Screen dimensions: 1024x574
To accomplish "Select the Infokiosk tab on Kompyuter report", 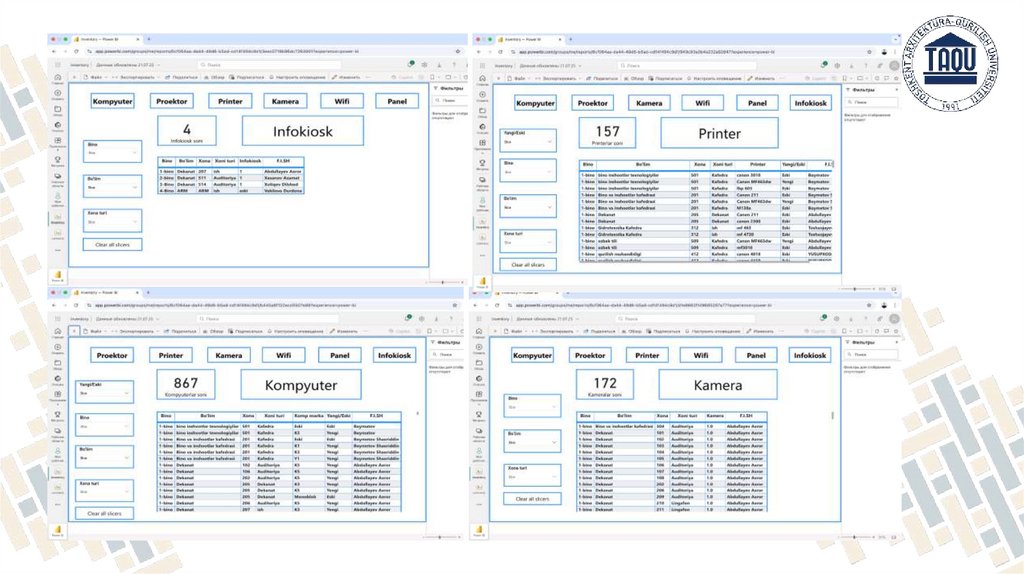I will (x=393, y=355).
